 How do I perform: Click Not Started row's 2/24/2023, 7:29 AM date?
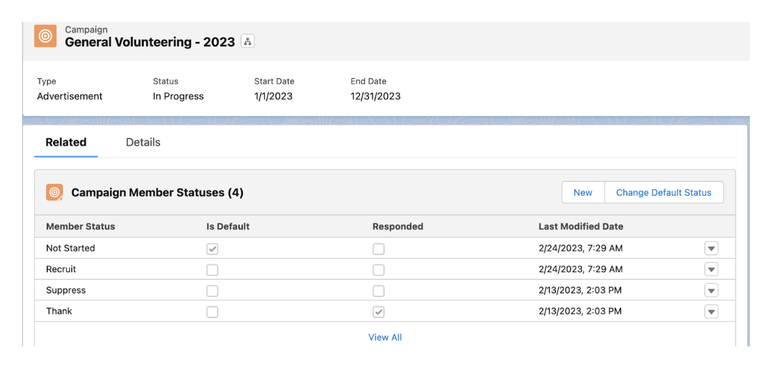pyautogui.click(x=580, y=248)
